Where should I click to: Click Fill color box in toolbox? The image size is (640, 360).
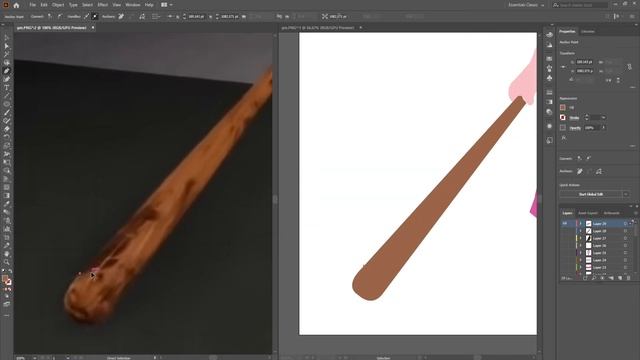(x=5, y=279)
